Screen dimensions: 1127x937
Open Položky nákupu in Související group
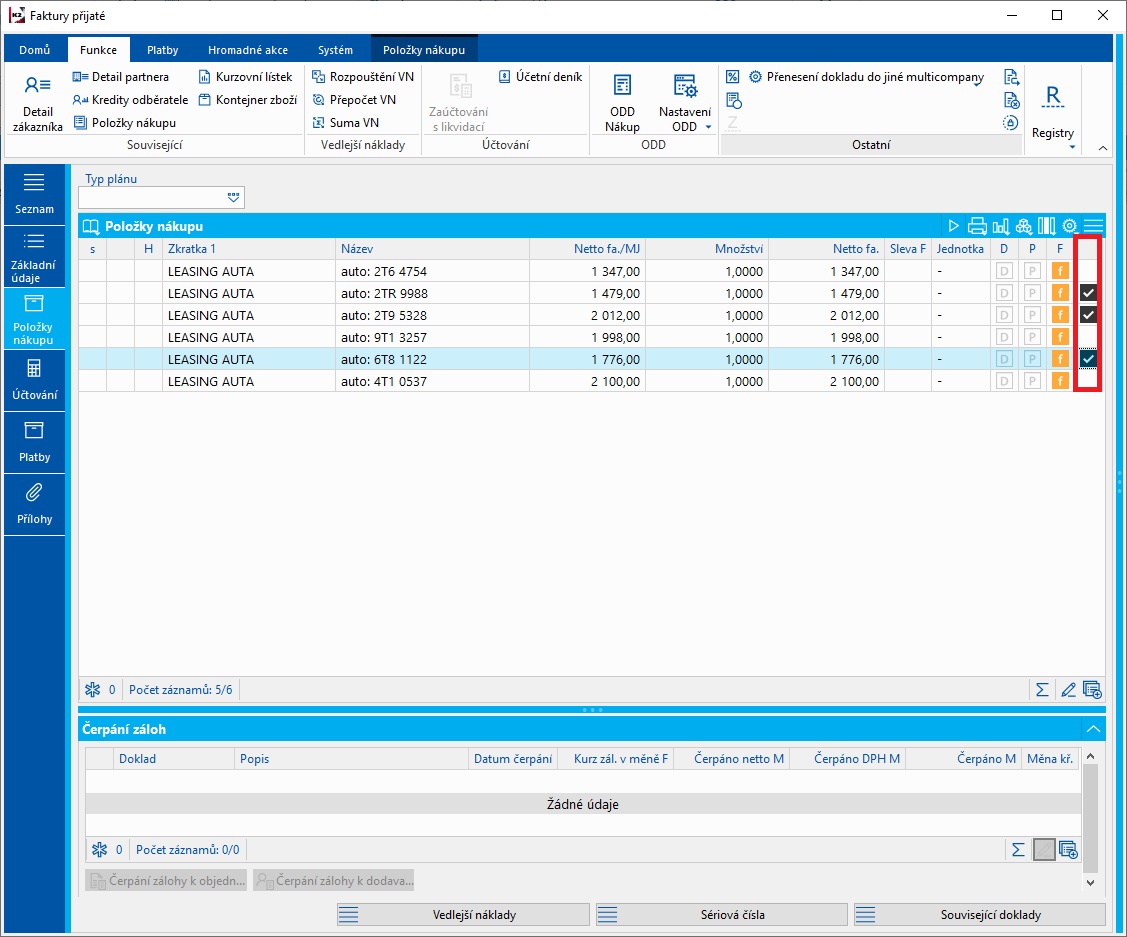pos(124,123)
